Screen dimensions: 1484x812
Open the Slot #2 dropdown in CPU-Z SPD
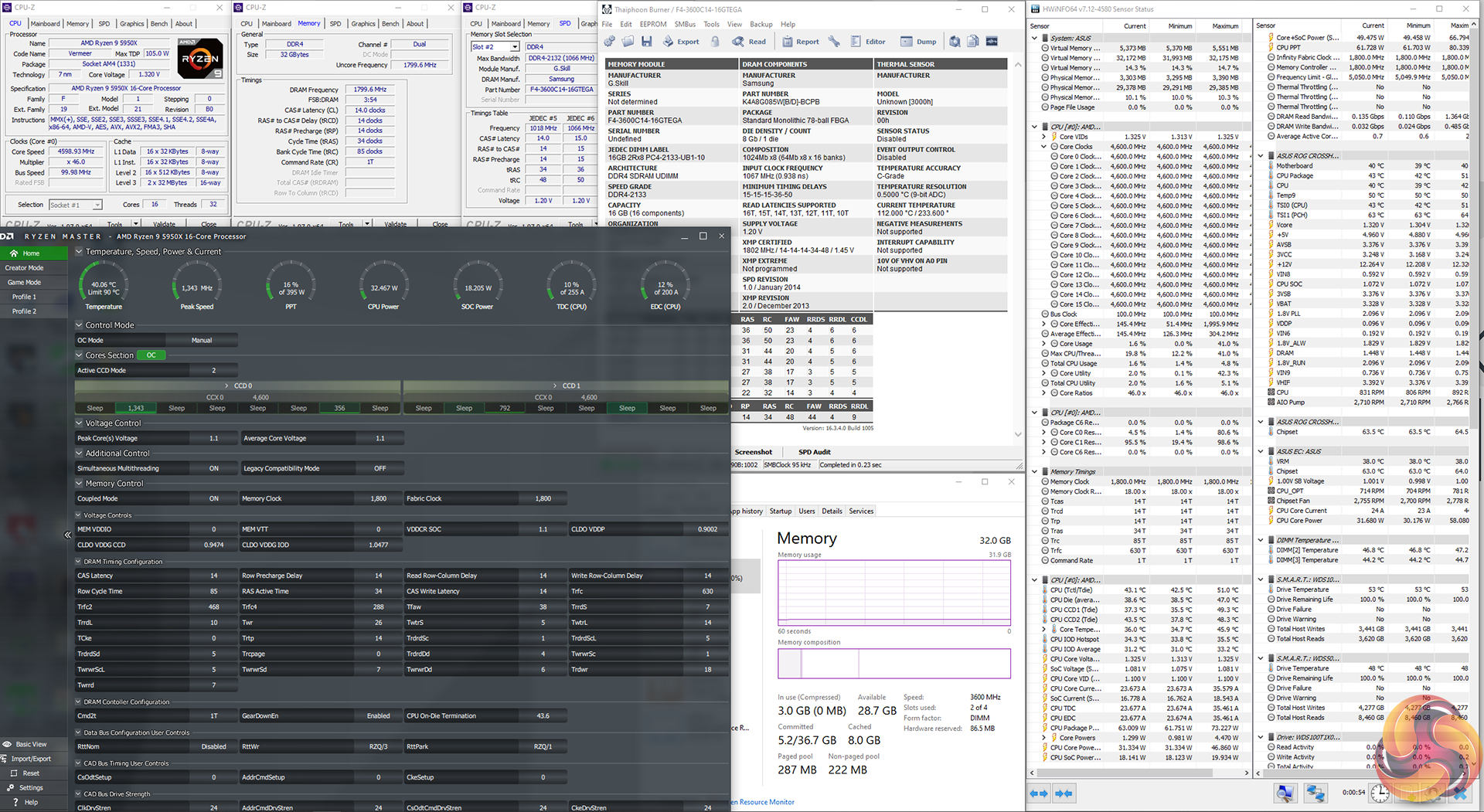pos(515,47)
